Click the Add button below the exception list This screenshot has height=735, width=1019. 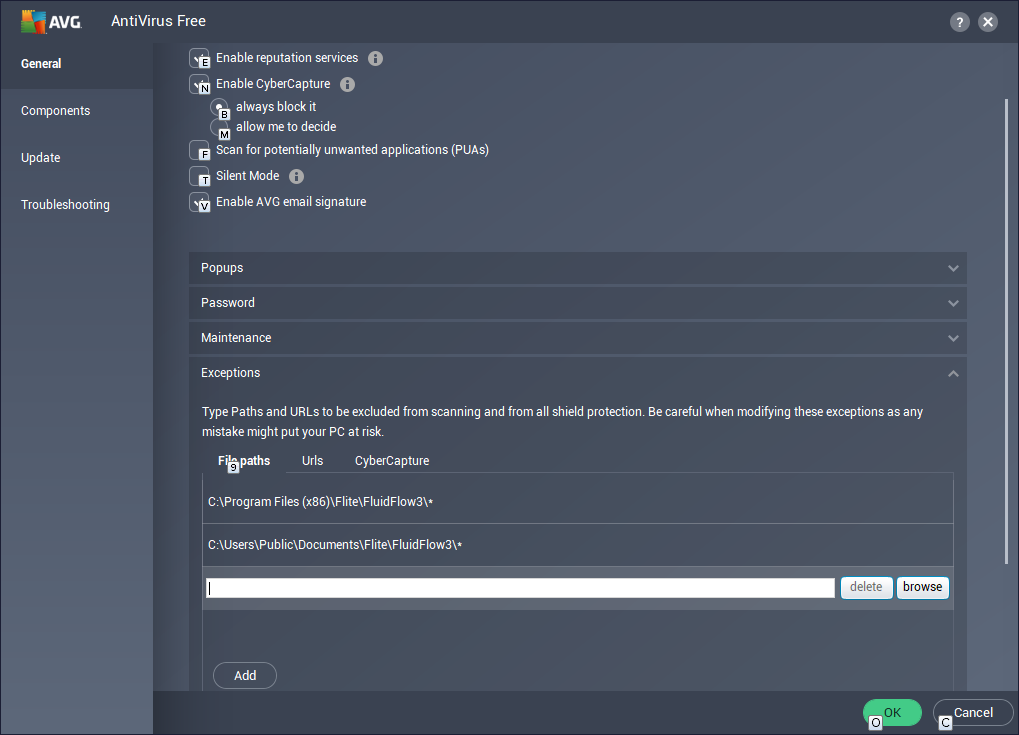[x=244, y=675]
